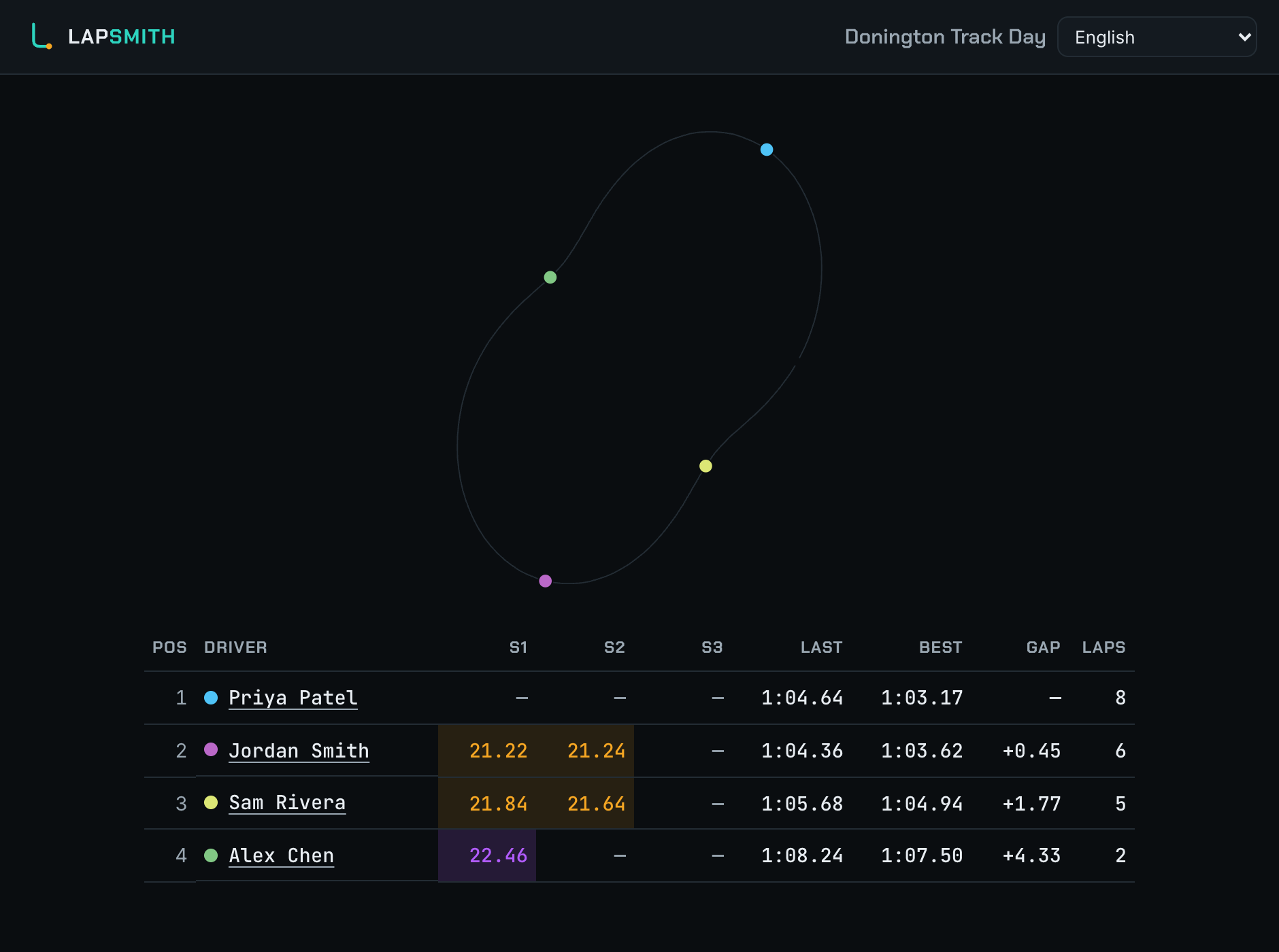Open Jordan Smith driver link
Screen dimensions: 1279x952
[x=299, y=751]
